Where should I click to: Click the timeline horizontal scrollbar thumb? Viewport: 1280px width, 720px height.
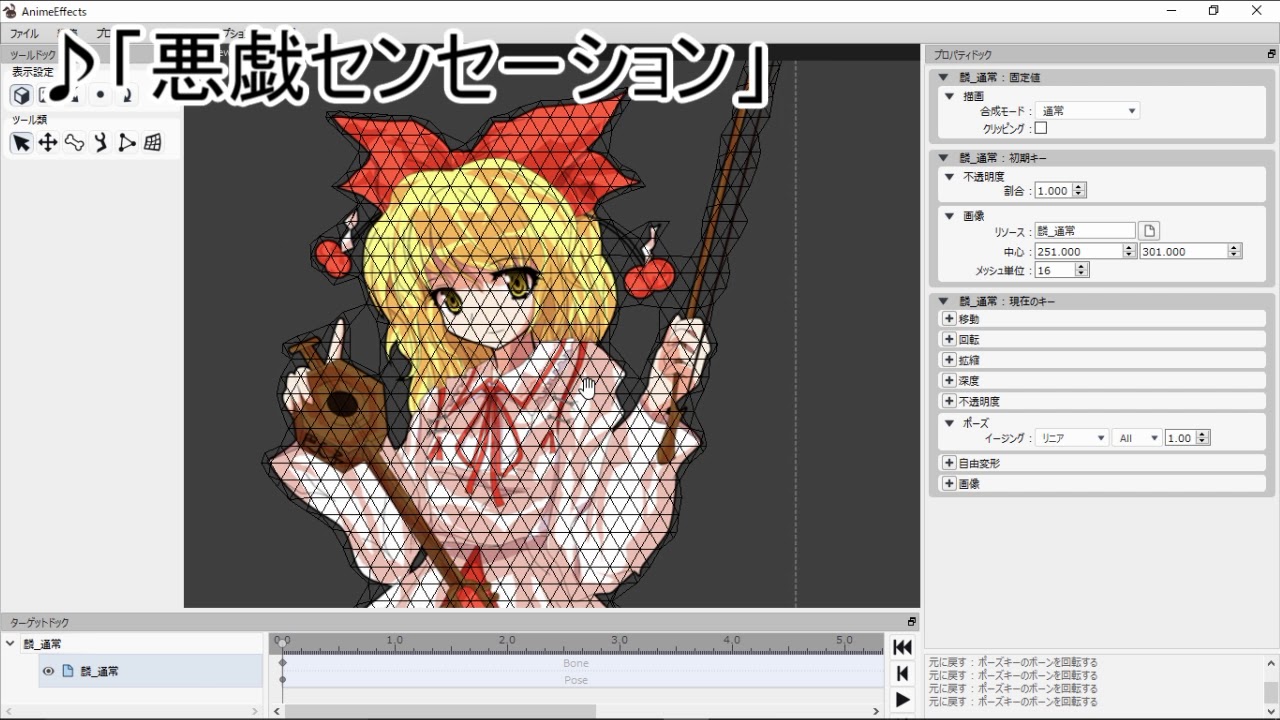pyautogui.click(x=438, y=711)
